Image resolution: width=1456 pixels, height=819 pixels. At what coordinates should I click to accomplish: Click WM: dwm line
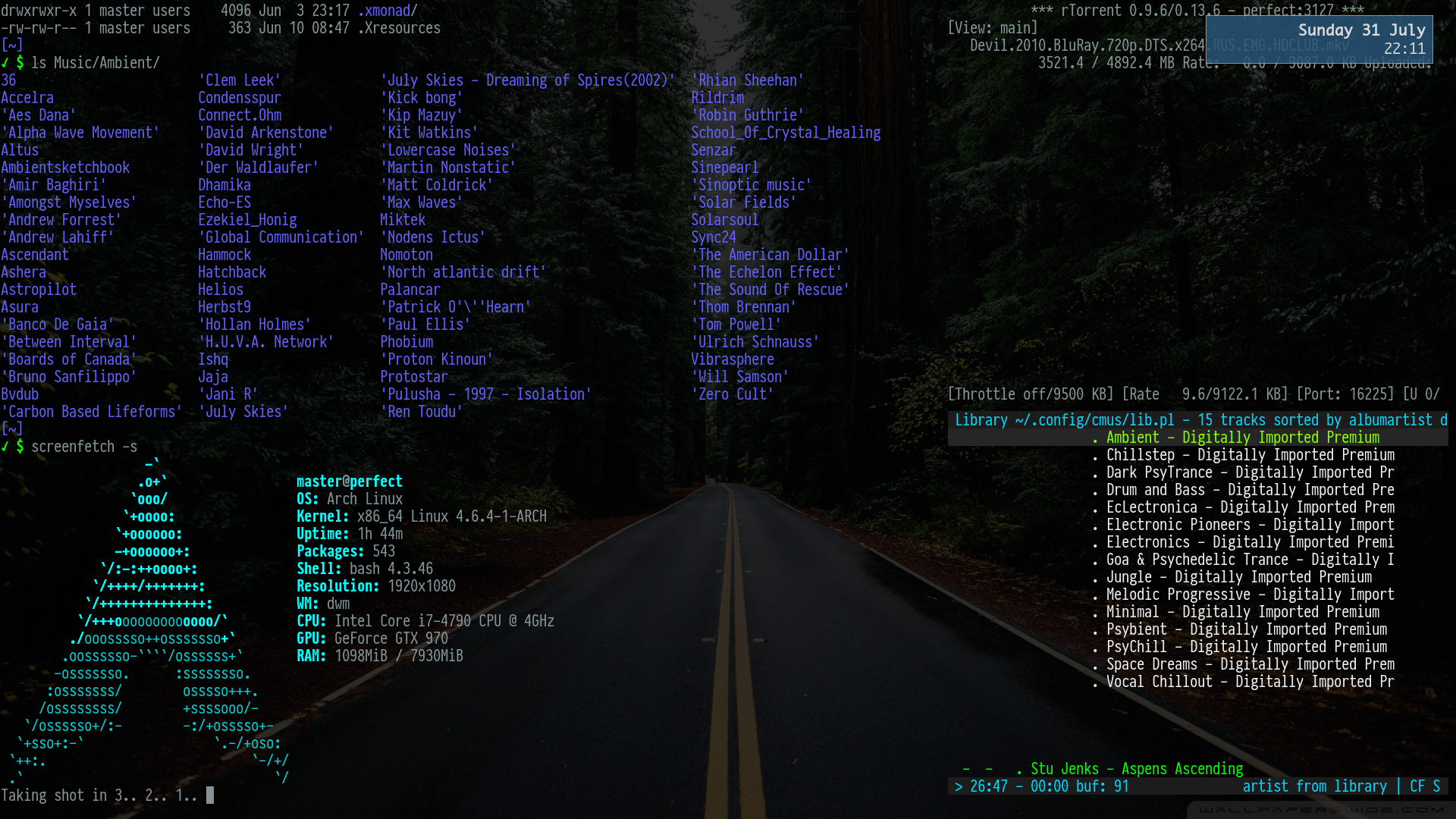323,604
